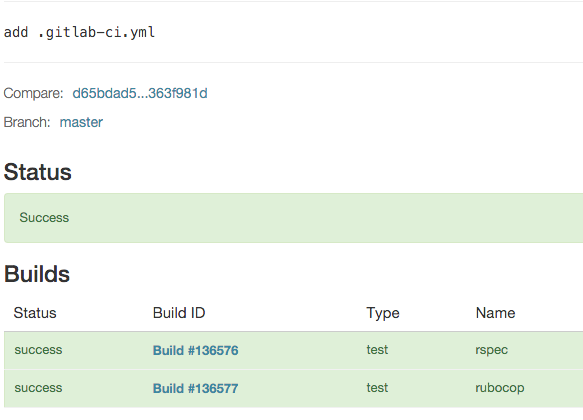Click success status in rspec row
The height and width of the screenshot is (420, 583).
coord(38,350)
